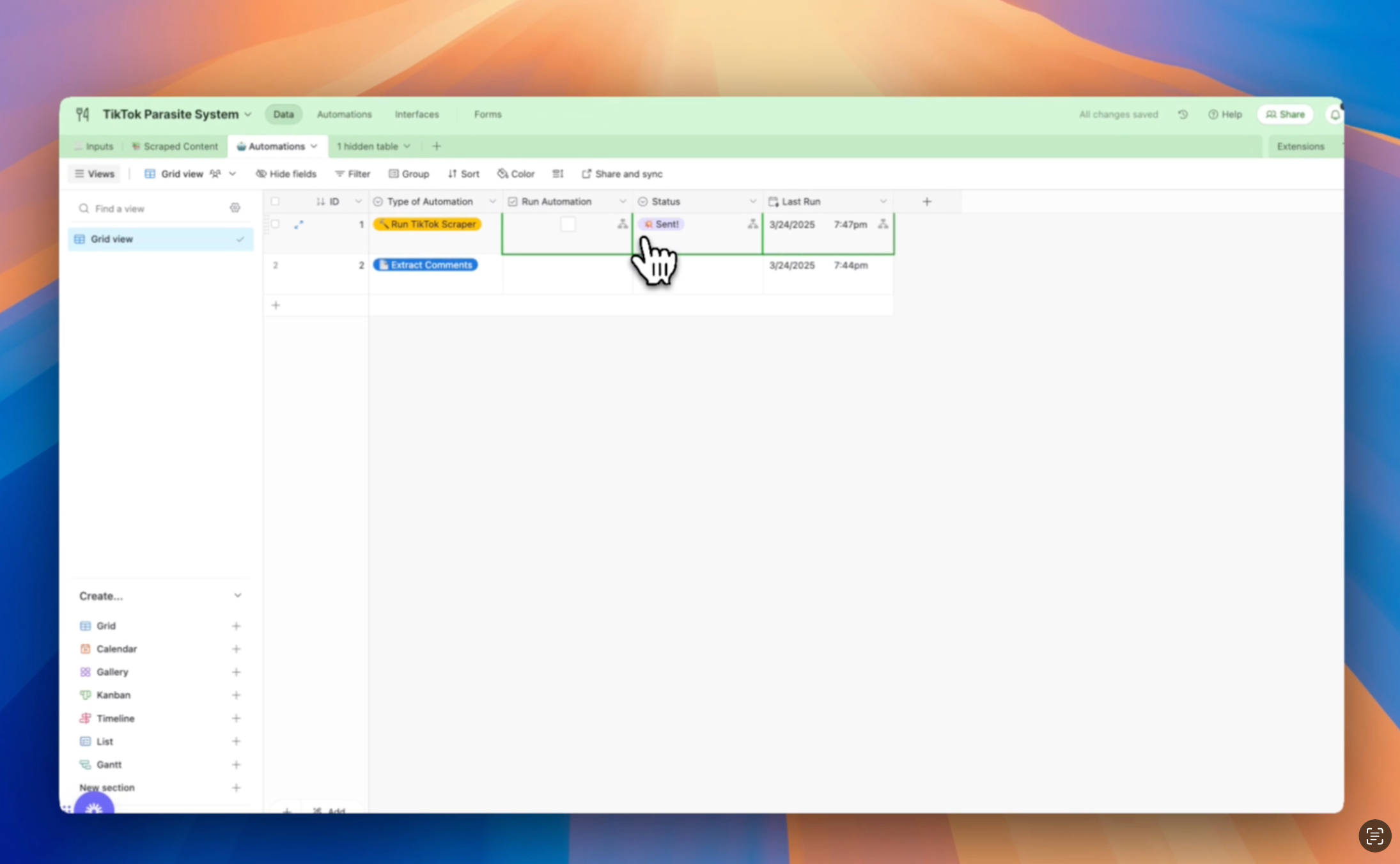Select row 1 checkbox
This screenshot has height=864, width=1400.
pos(276,224)
